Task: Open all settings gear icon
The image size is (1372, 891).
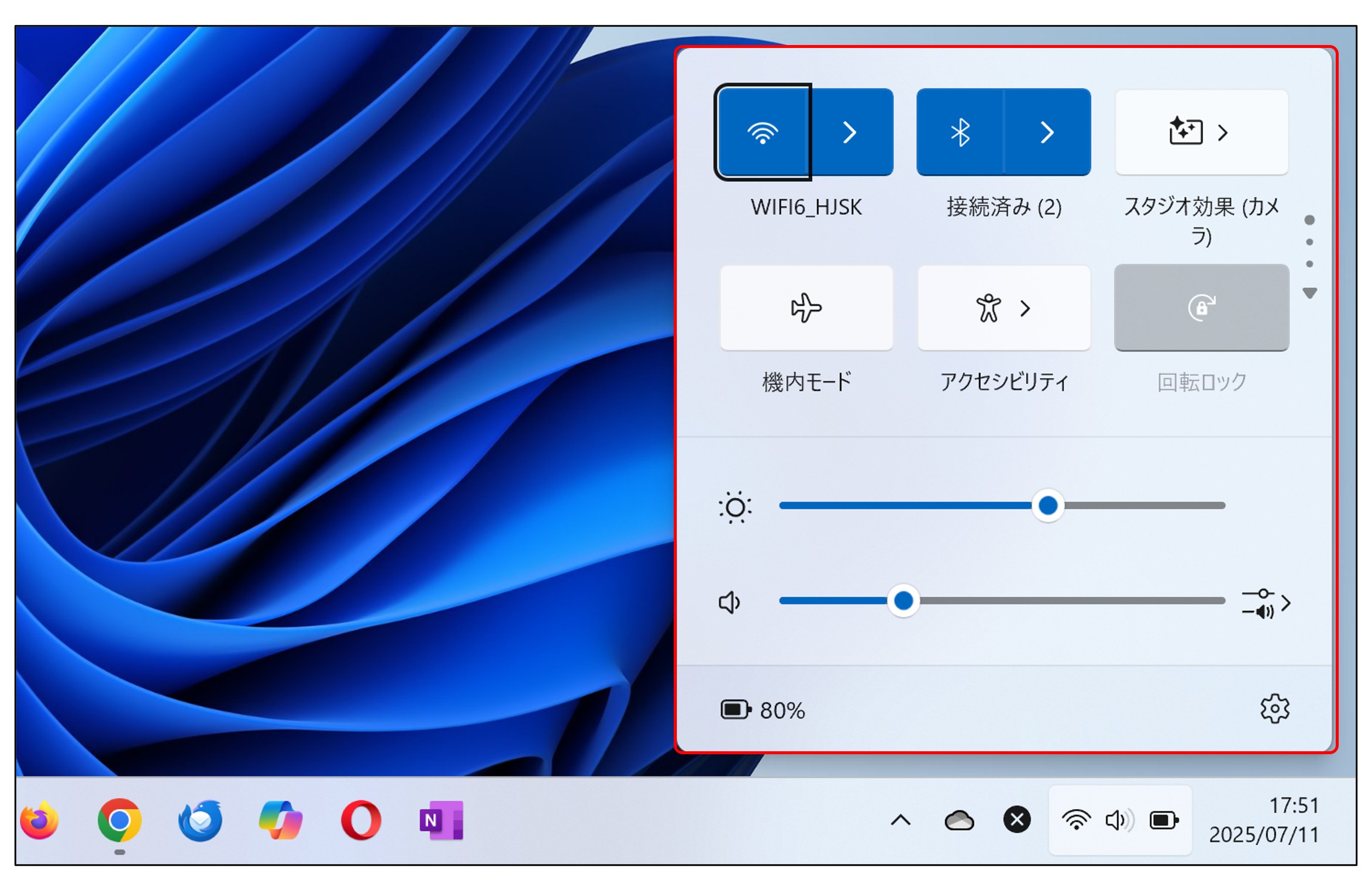Action: [x=1274, y=709]
